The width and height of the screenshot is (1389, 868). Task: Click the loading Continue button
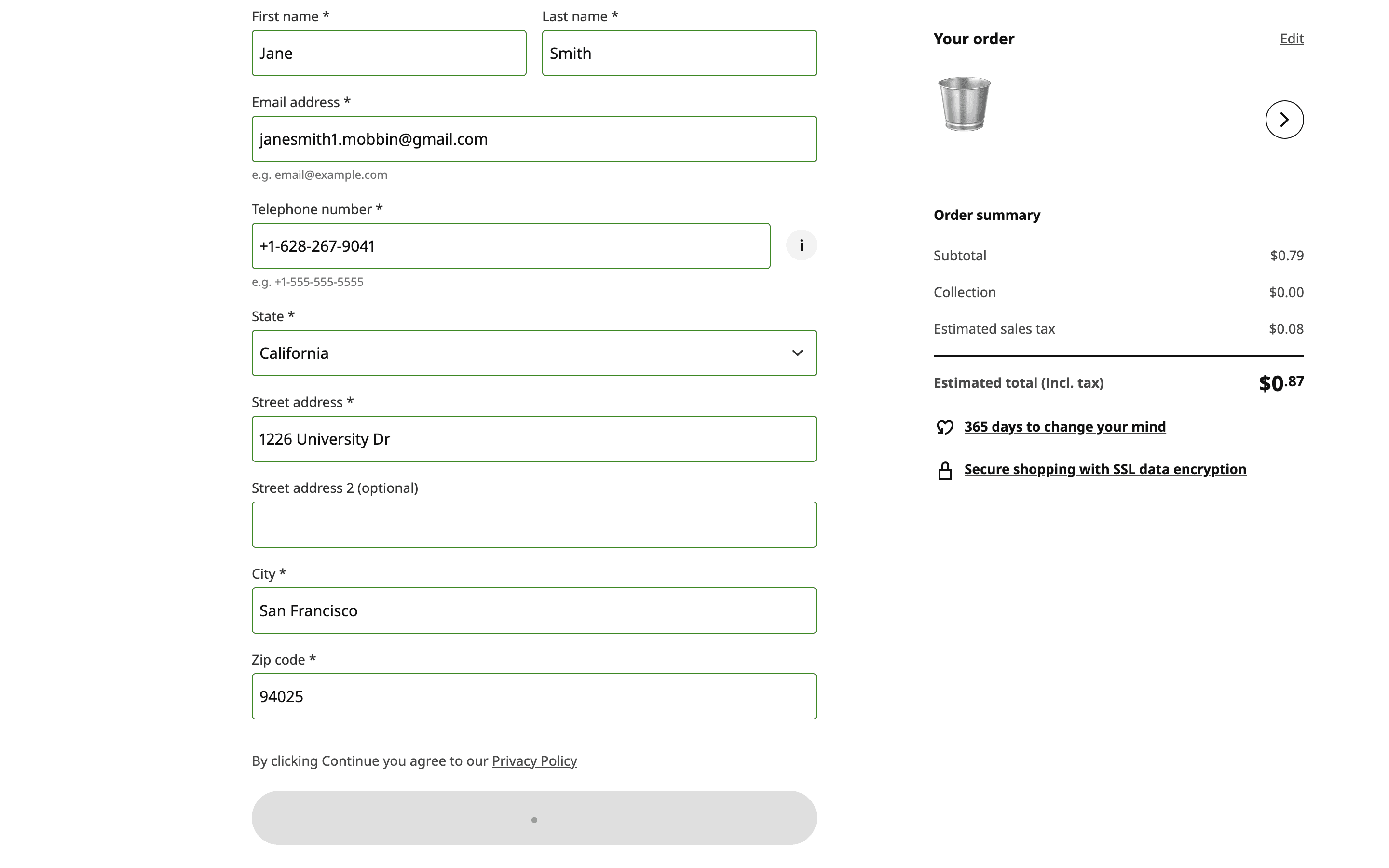click(x=534, y=817)
